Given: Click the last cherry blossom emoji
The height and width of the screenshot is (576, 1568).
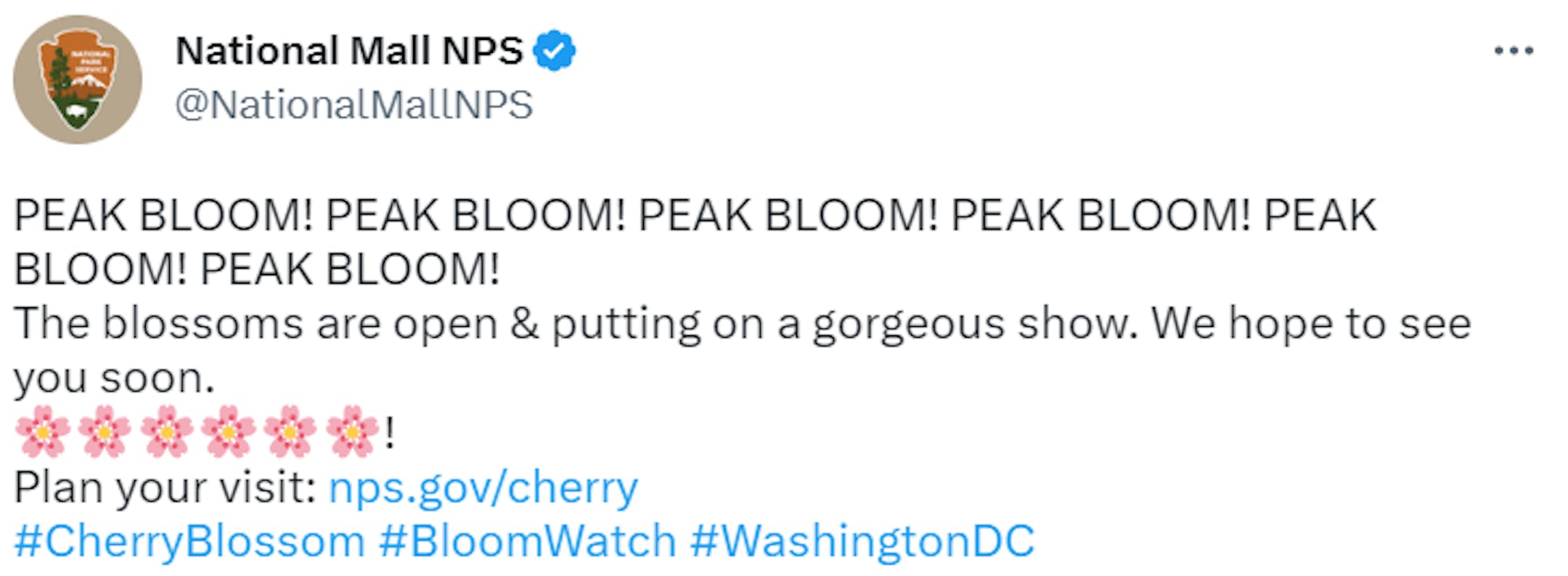Looking at the screenshot, I should pyautogui.click(x=352, y=431).
